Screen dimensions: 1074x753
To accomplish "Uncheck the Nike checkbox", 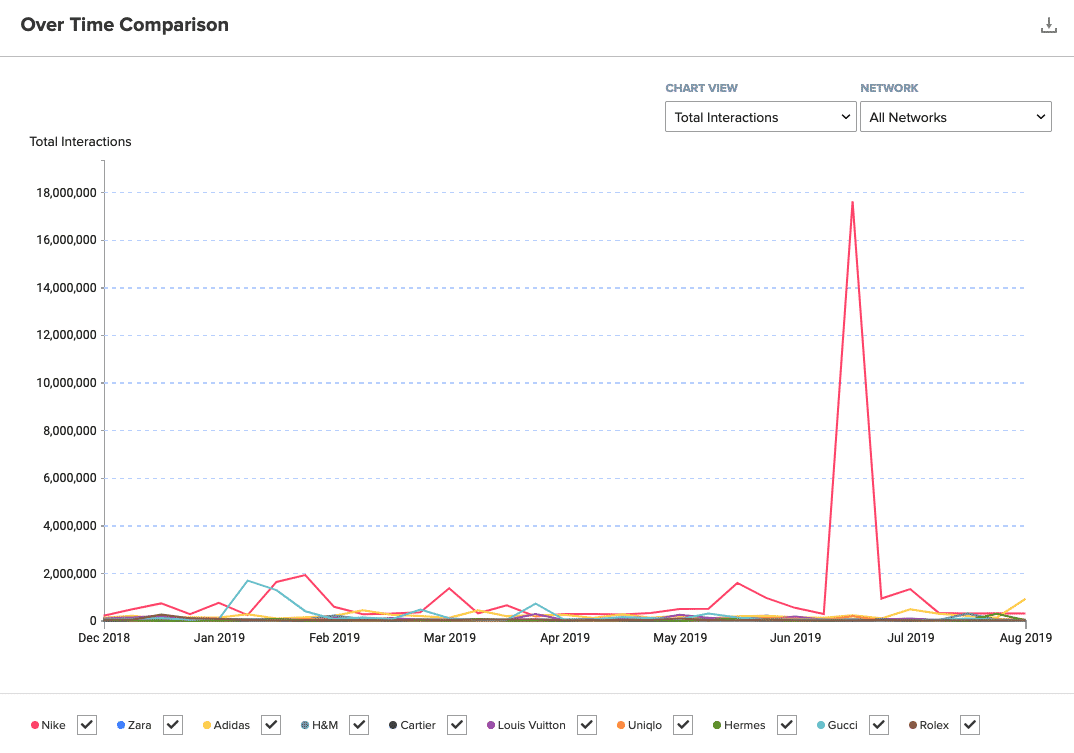I will [87, 725].
